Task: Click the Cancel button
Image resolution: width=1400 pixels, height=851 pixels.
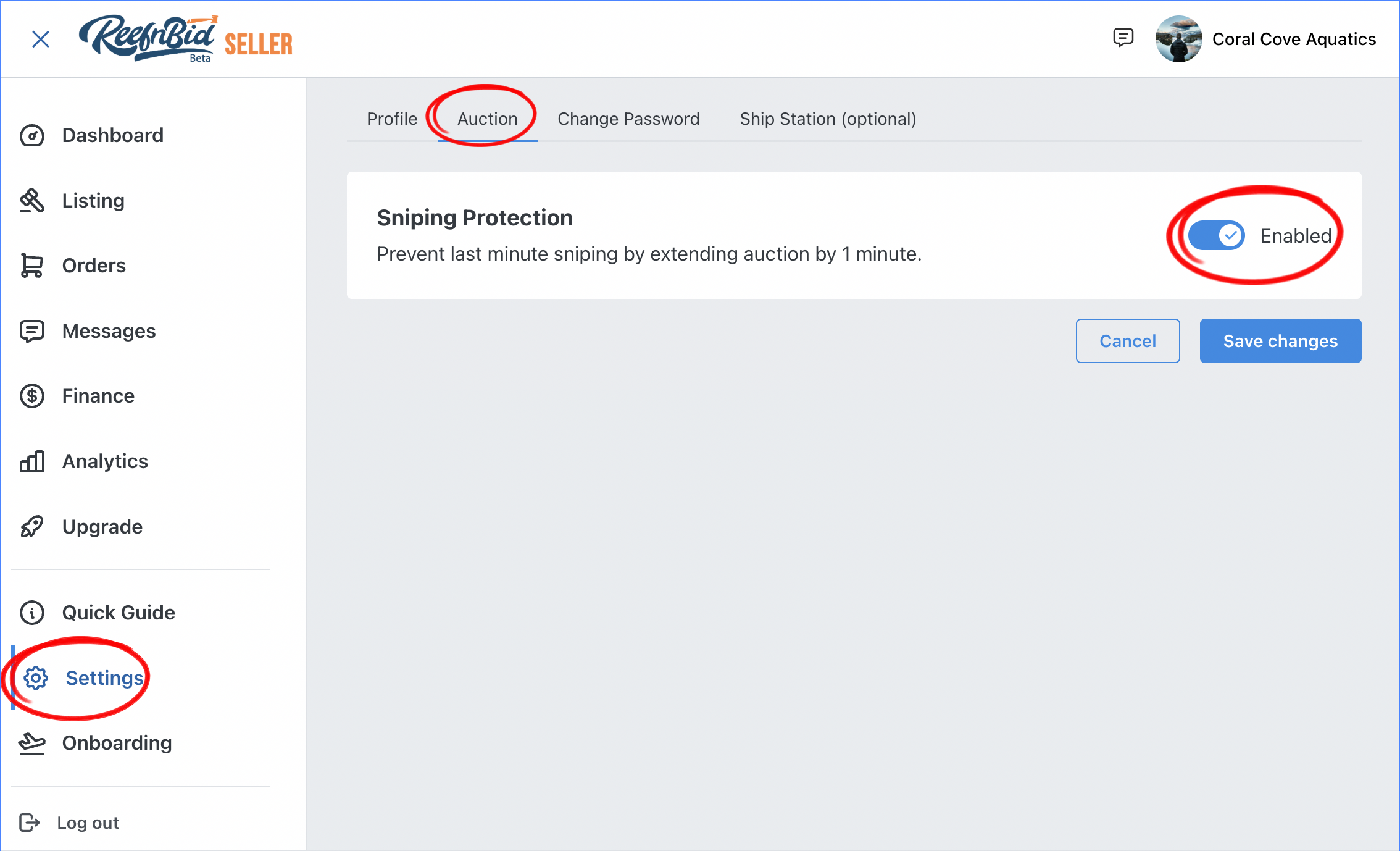Action: [1128, 341]
